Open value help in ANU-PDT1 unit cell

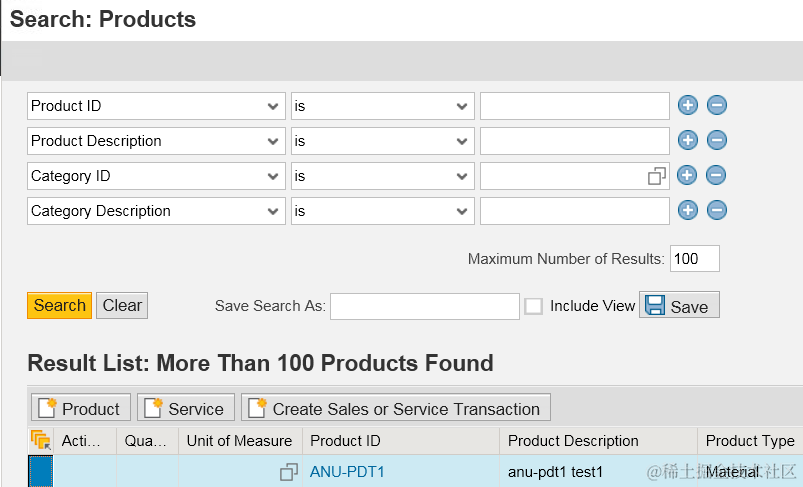(289, 471)
